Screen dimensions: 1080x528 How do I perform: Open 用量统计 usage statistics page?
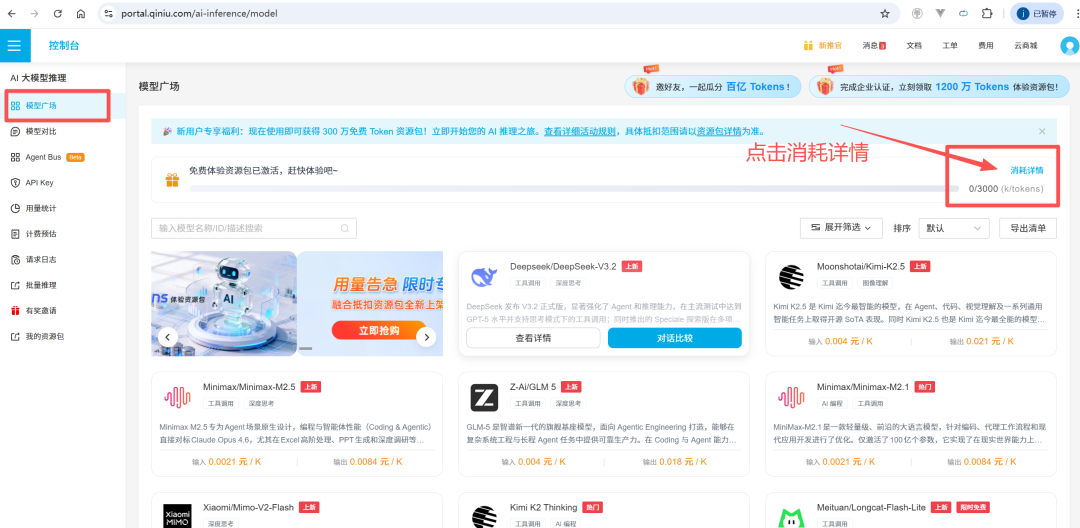click(40, 208)
